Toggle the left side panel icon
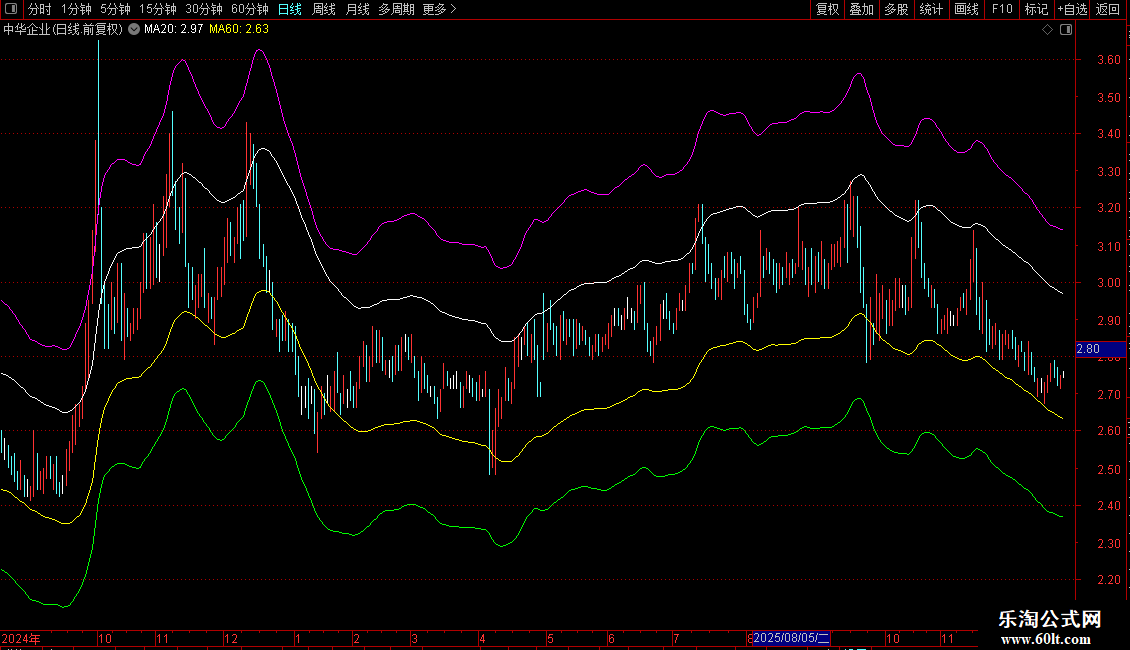Screen dimensions: 1130x650 [11, 9]
